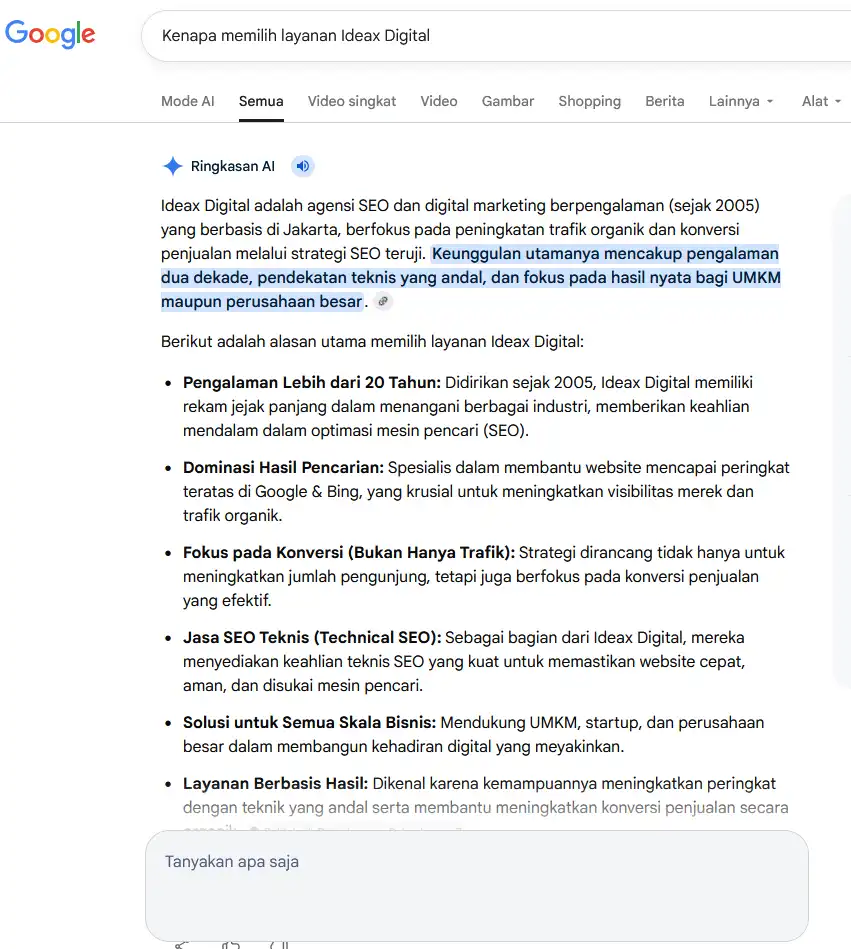Go to the Berita tab
The image size is (851, 949).
point(665,101)
